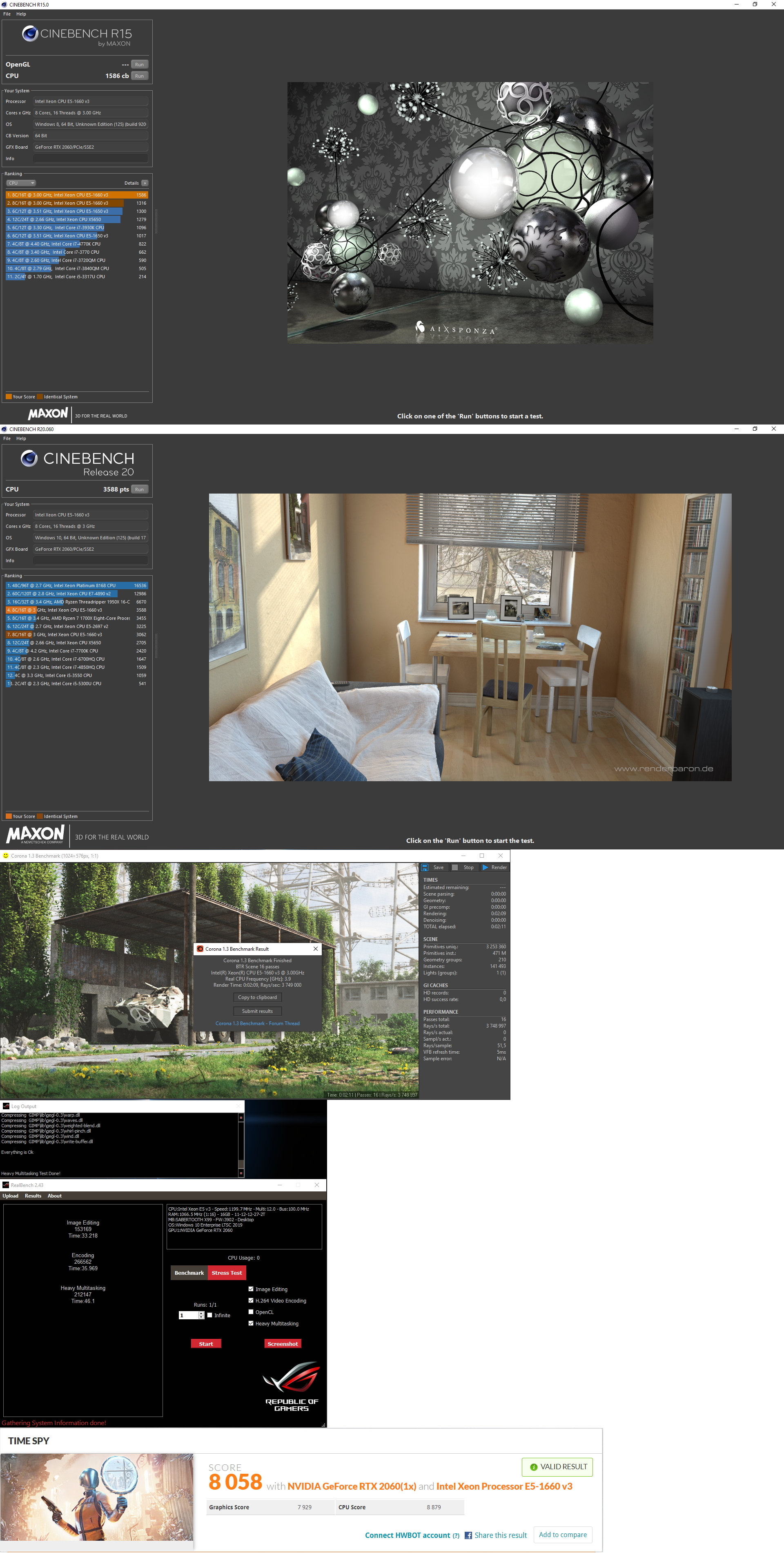Tick the Infinite runs checkbox
Screen dimensions: 784x1553
pos(210,1316)
